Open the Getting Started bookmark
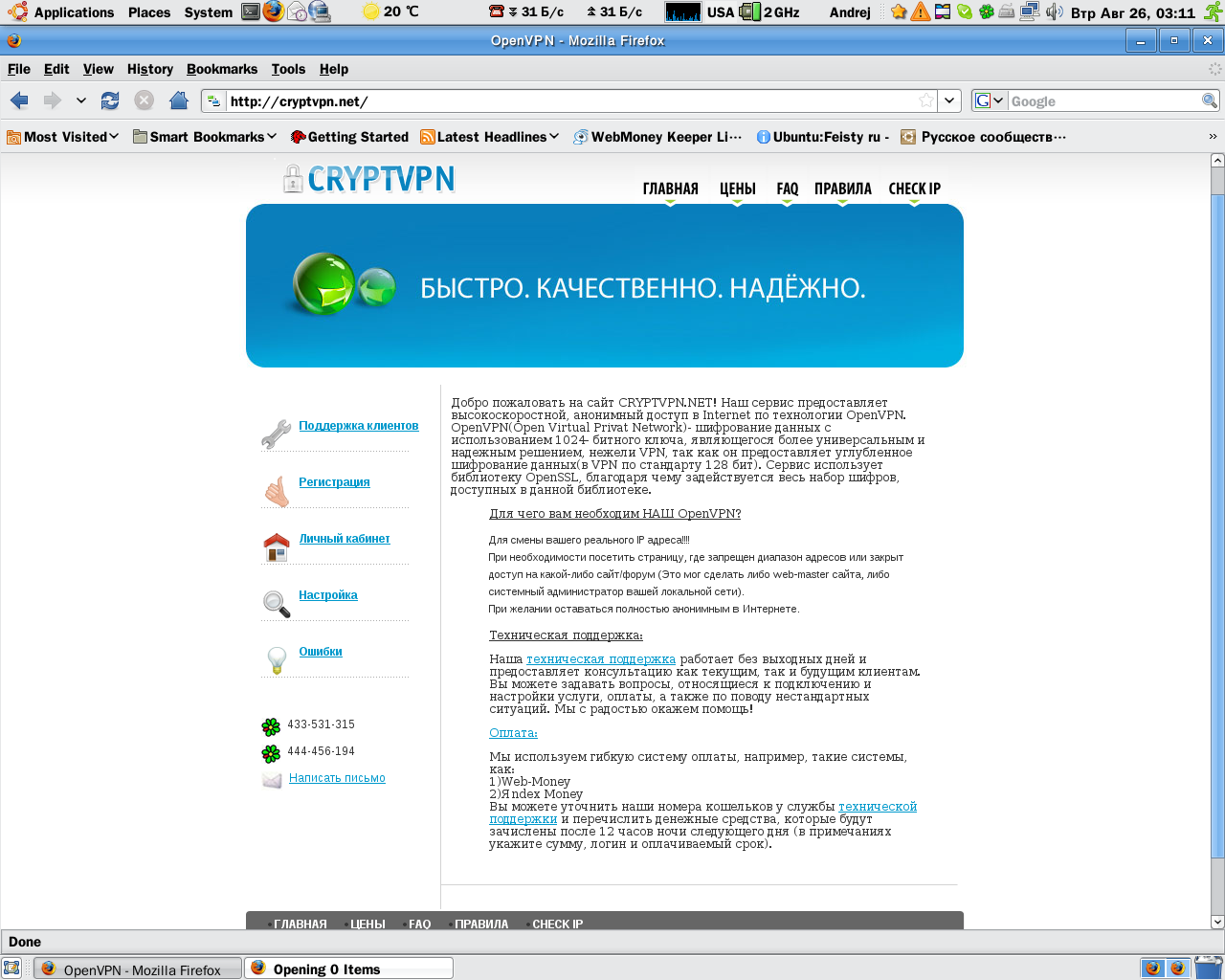 (x=349, y=137)
